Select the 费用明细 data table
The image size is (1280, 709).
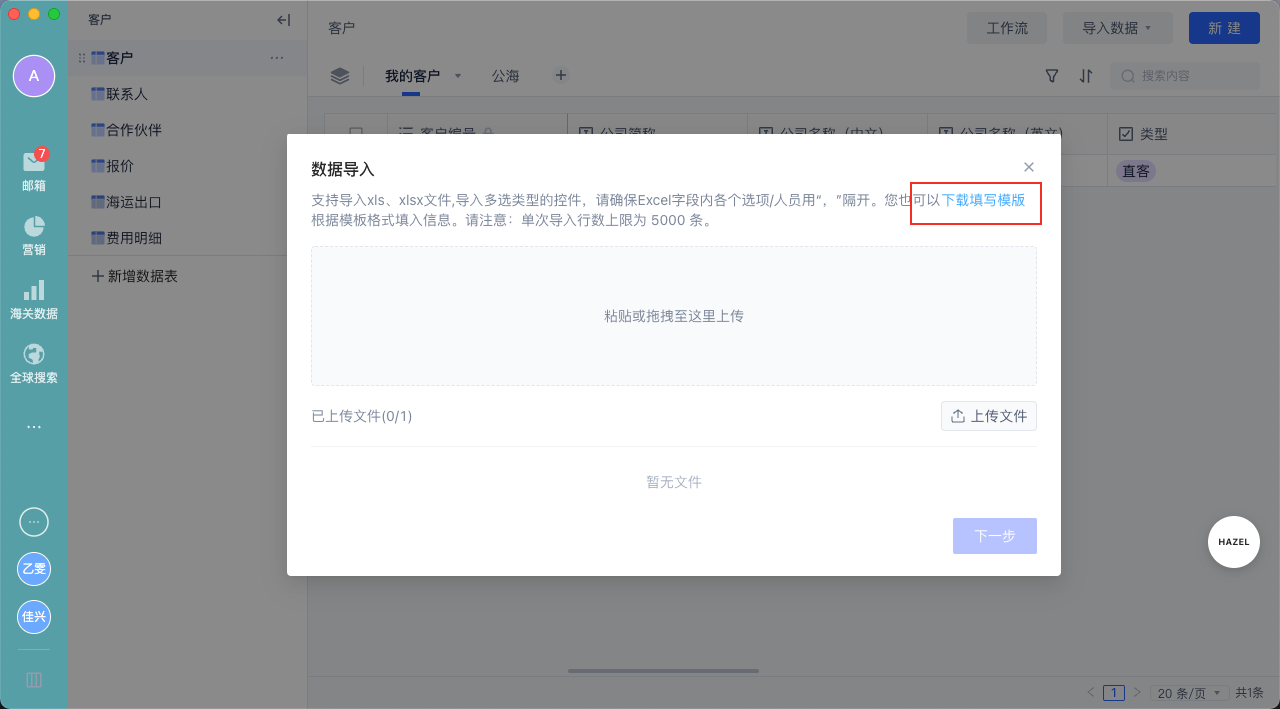(187, 238)
